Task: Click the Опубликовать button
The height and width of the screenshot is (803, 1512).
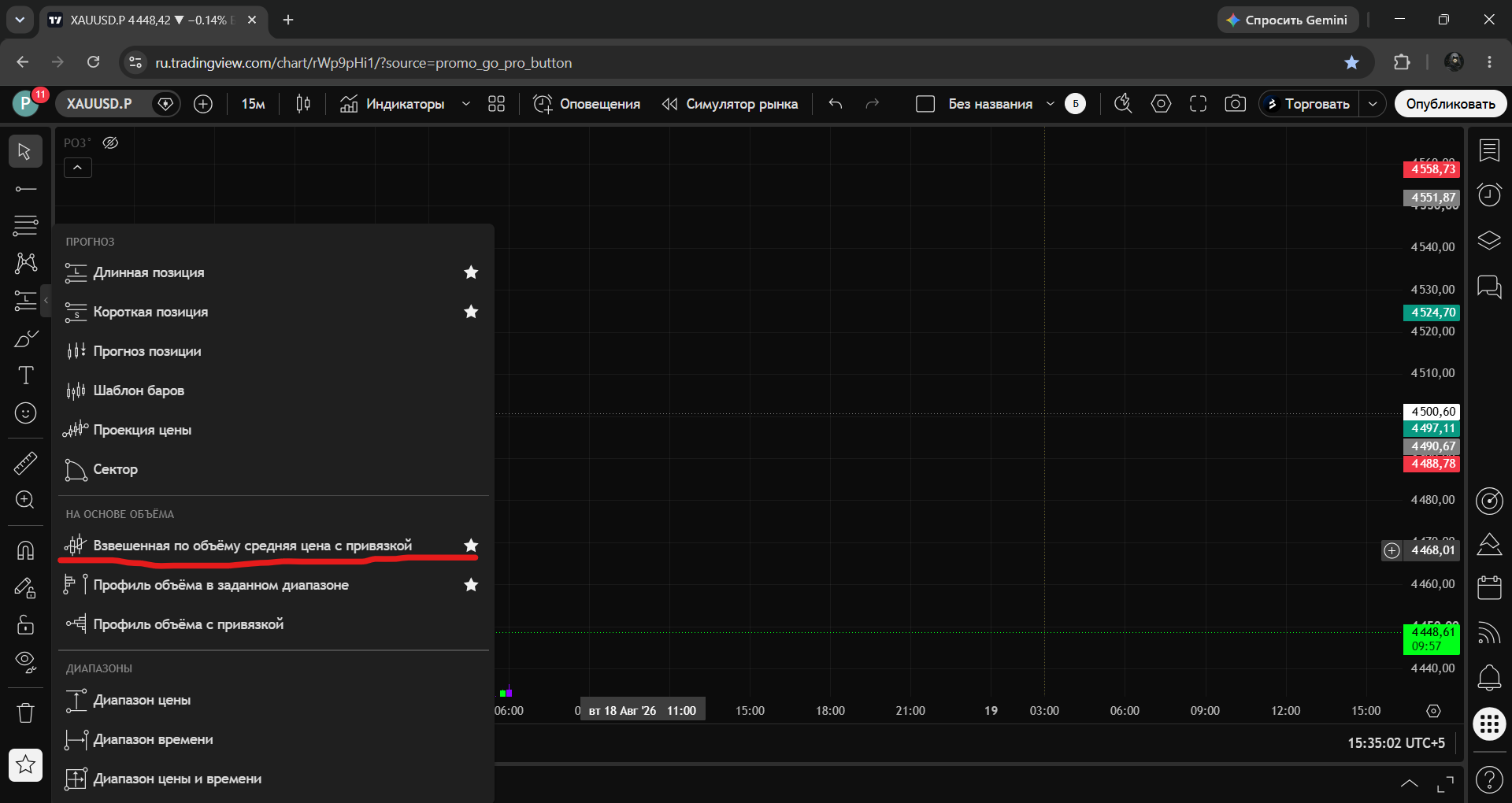Action: pos(1450,104)
